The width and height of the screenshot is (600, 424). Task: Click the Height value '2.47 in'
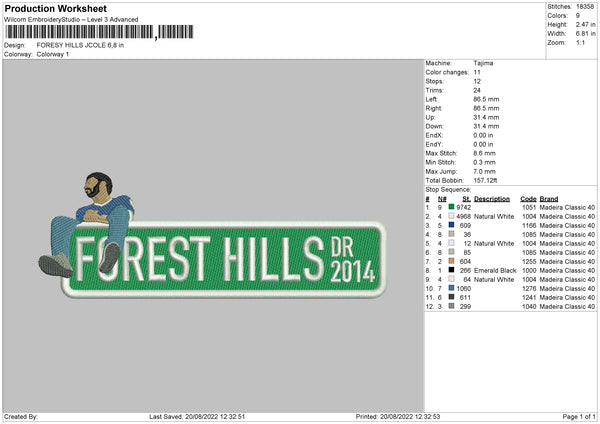coord(586,24)
